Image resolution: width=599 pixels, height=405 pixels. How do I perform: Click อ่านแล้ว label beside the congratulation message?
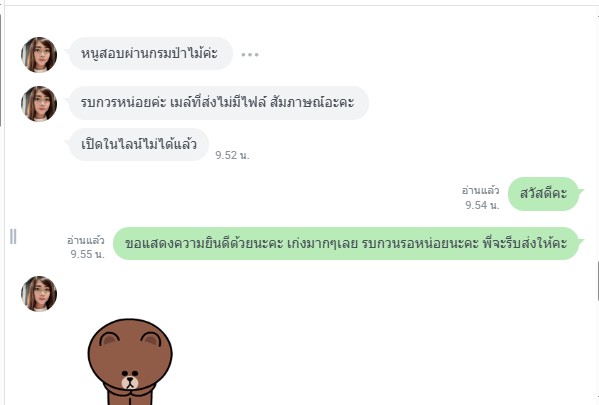[x=86, y=240]
